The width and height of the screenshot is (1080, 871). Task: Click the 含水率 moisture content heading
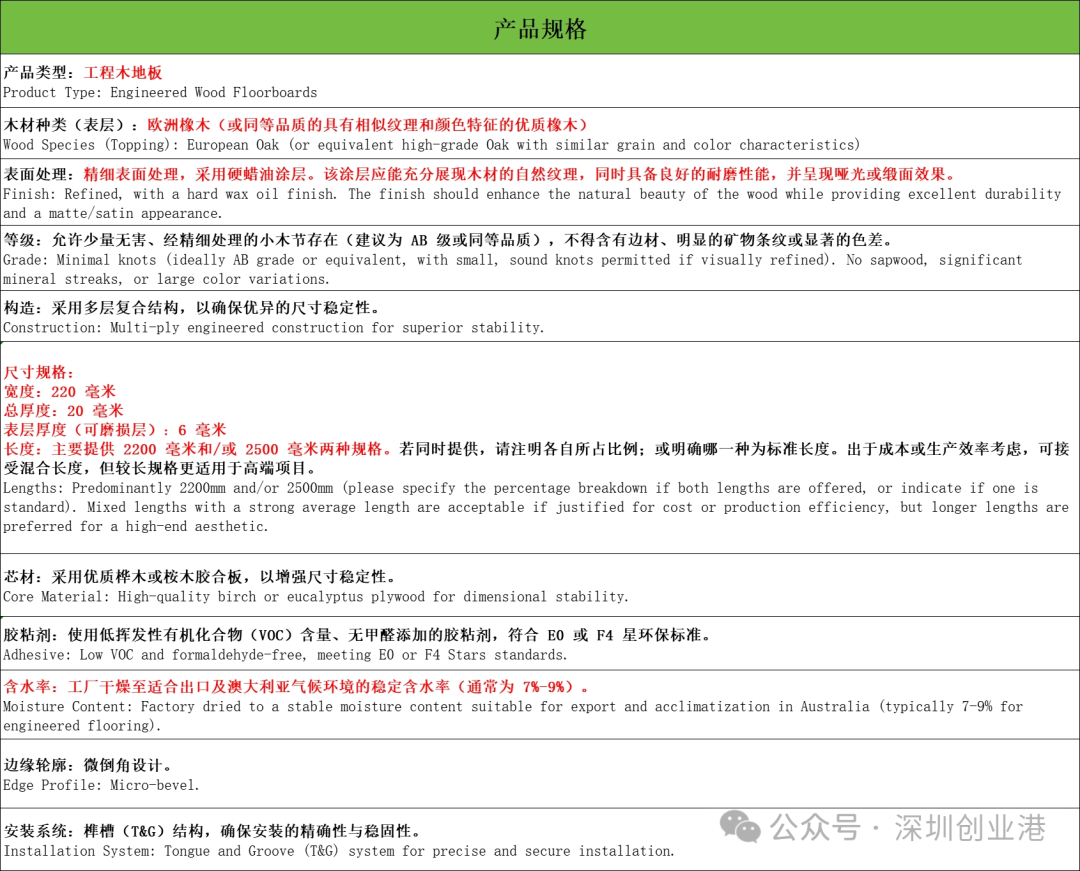pos(28,687)
